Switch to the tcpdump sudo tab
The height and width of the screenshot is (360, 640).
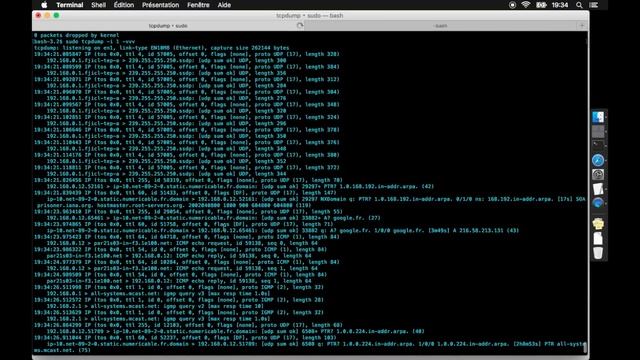[168, 26]
